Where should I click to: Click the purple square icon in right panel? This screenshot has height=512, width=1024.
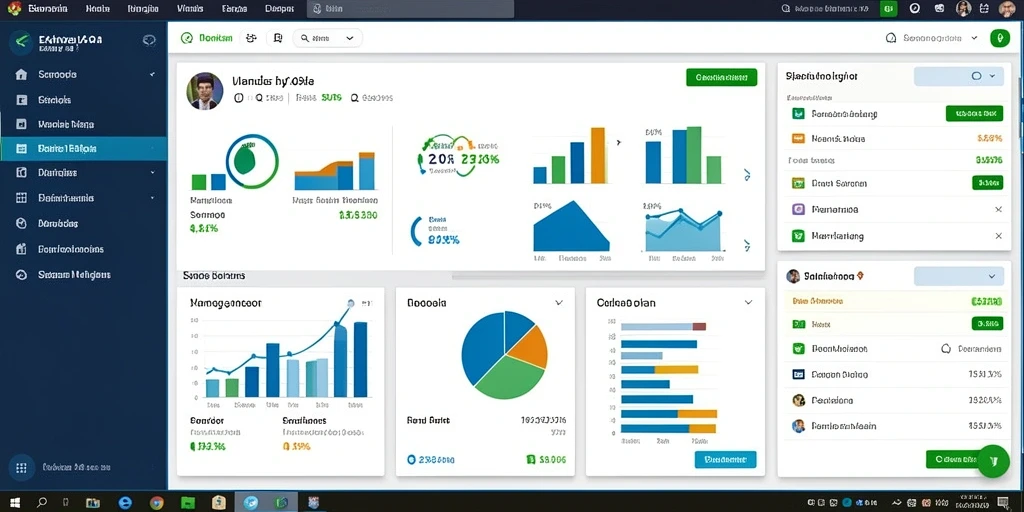point(797,210)
